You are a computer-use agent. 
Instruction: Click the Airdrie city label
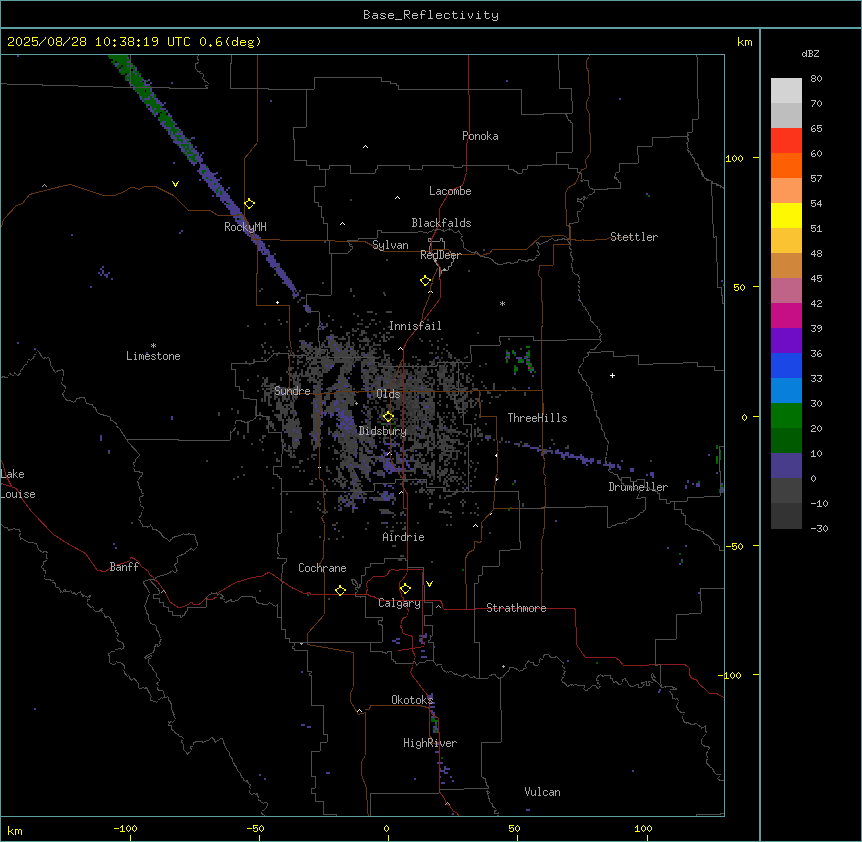point(404,537)
